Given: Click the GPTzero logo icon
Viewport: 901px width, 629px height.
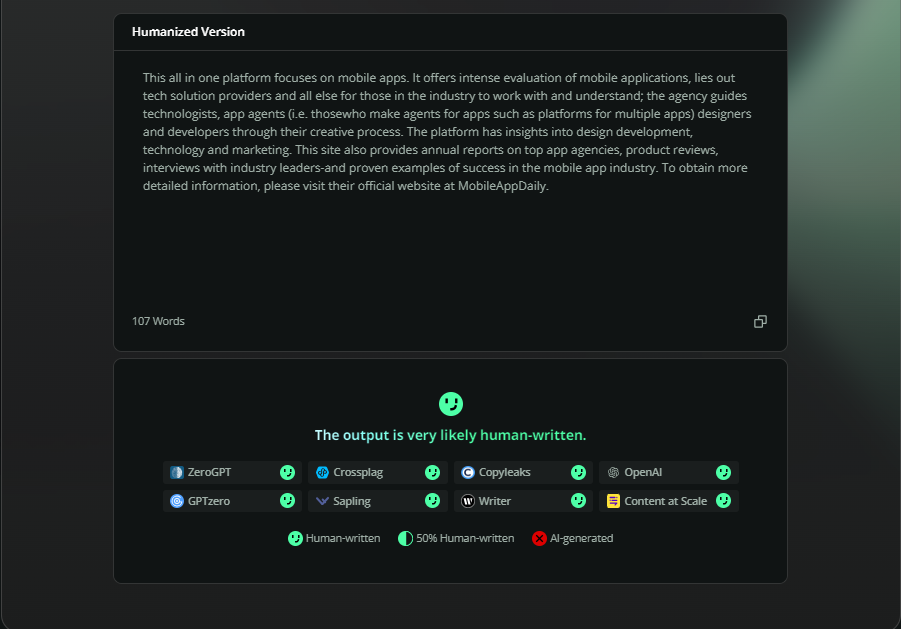Looking at the screenshot, I should [177, 501].
